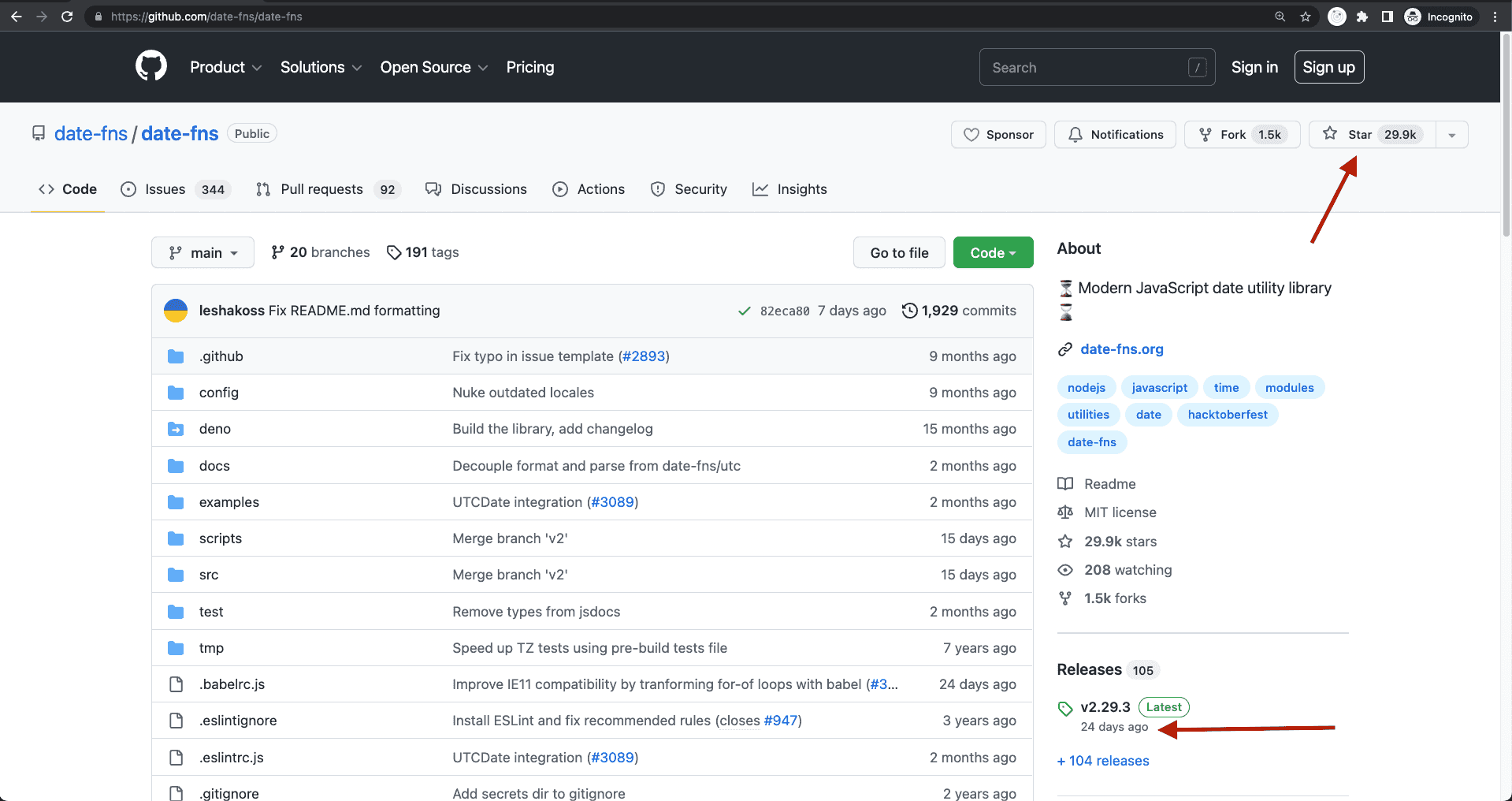The height and width of the screenshot is (801, 1512).
Task: Star the date-fns repository
Action: [x=1372, y=135]
